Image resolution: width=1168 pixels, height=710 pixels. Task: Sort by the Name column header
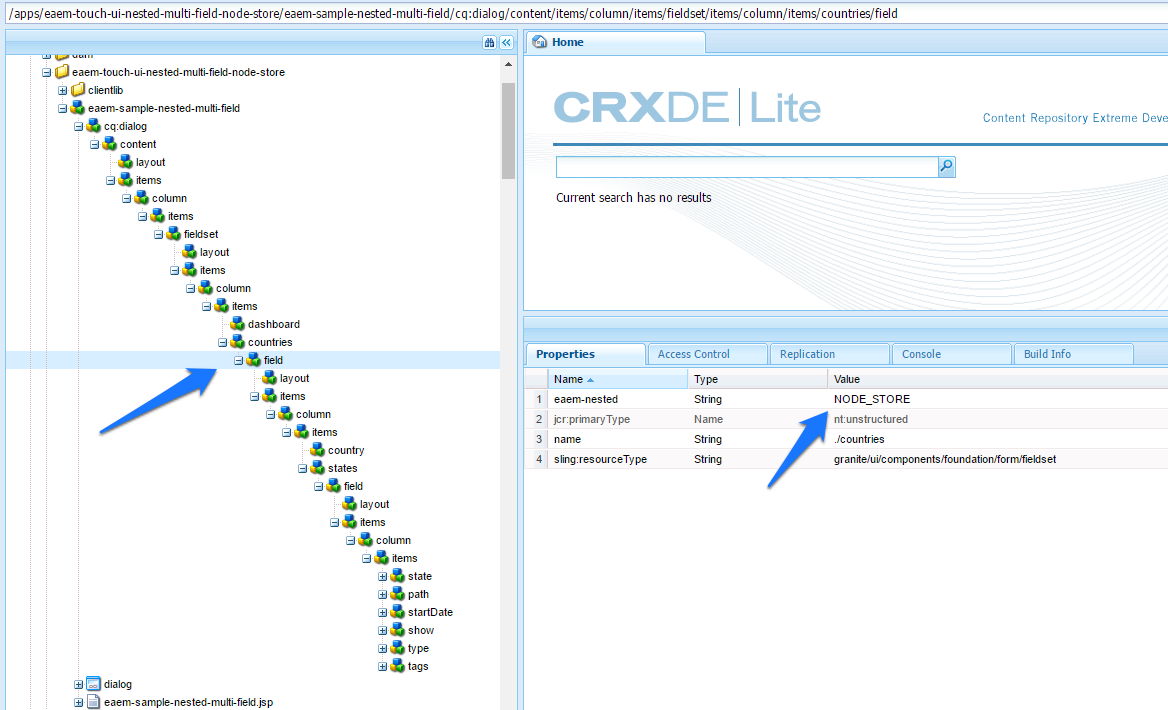pos(618,379)
